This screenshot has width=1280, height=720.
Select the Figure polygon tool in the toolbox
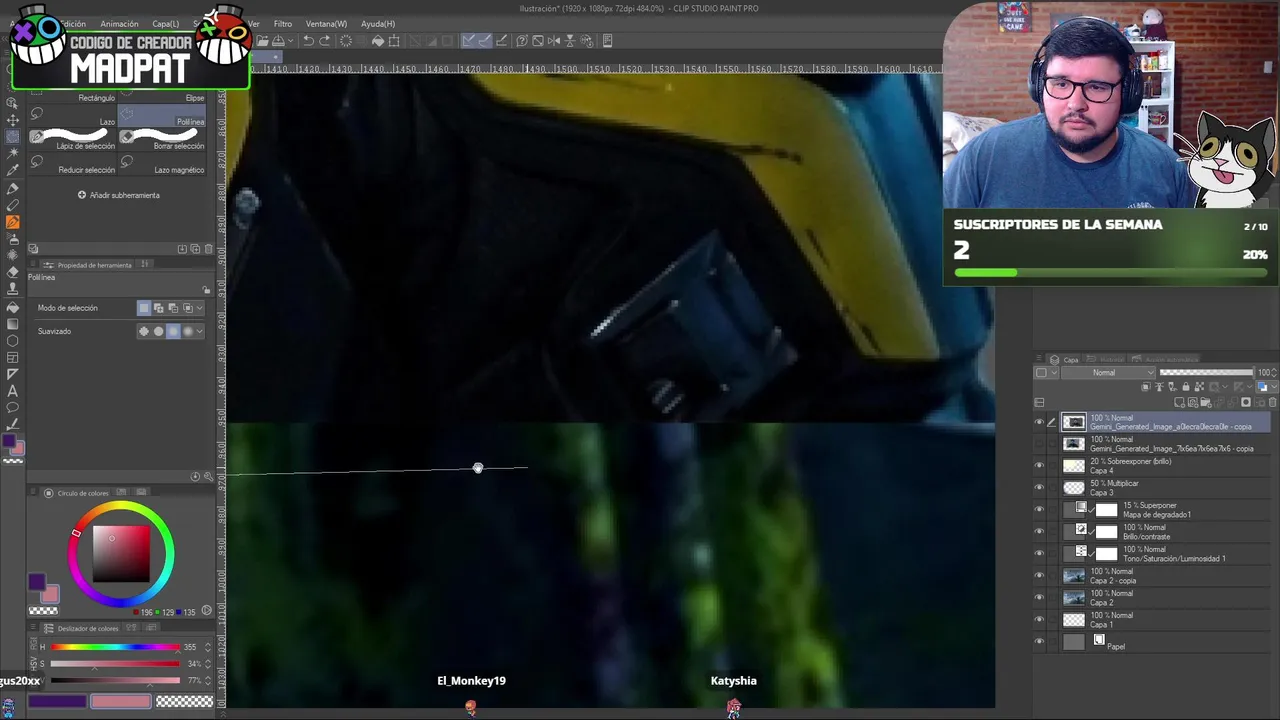(13, 340)
